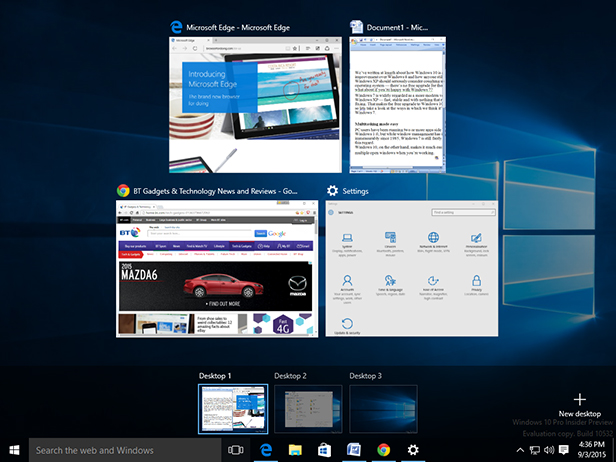Click Accounts icon in Settings preview
616x462 pixels.
(347, 280)
